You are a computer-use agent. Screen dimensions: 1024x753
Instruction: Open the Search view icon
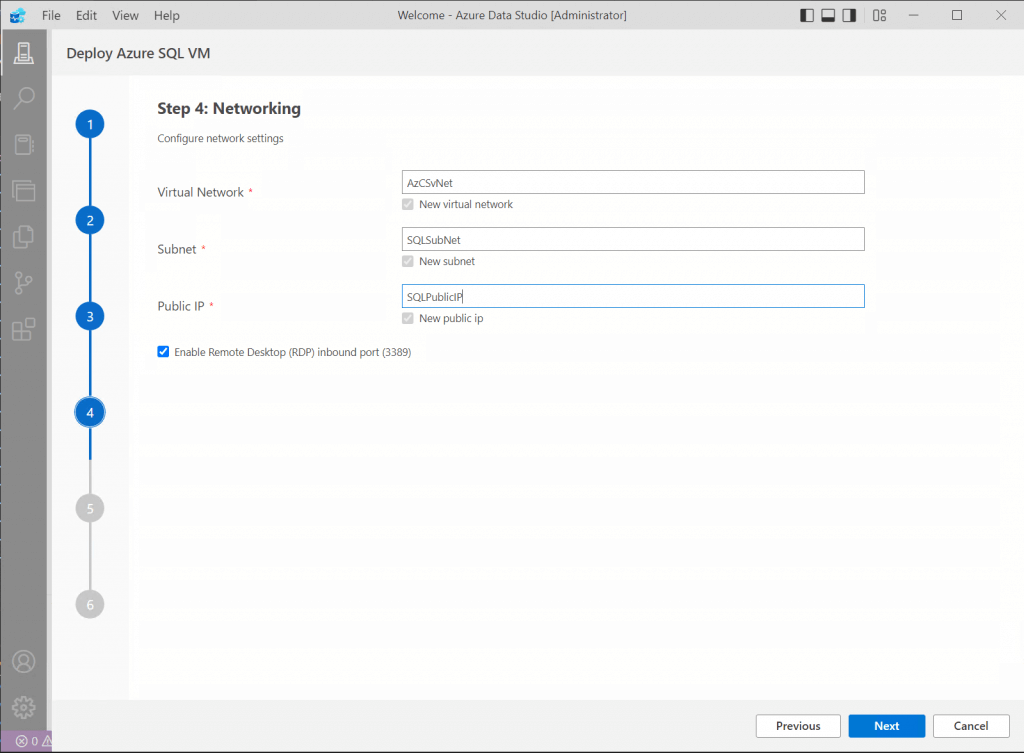pyautogui.click(x=24, y=98)
